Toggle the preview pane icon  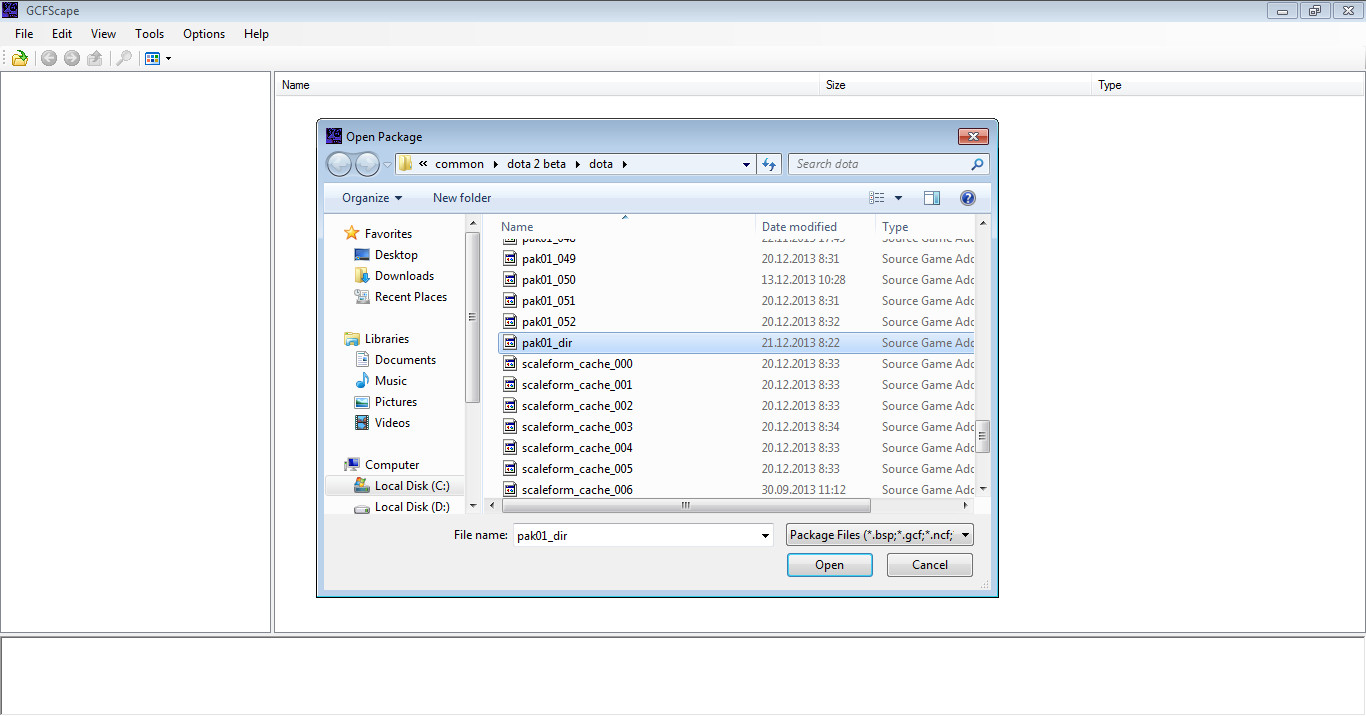click(932, 198)
